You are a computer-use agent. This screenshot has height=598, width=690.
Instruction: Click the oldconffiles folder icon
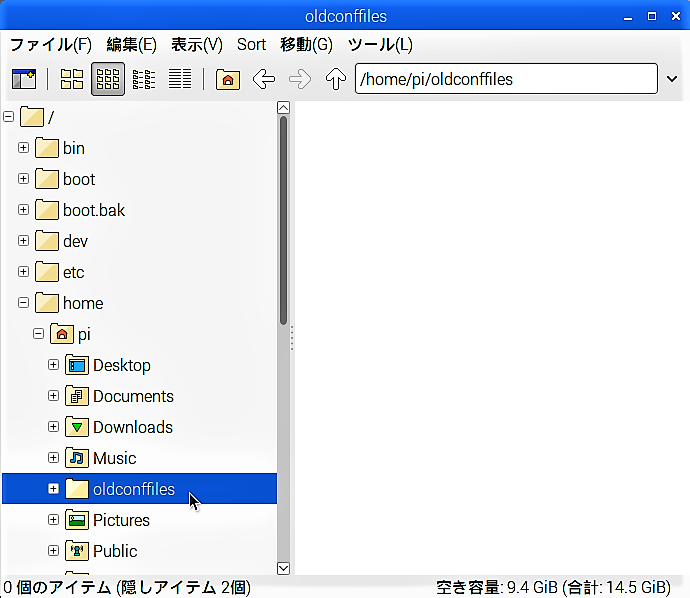click(x=77, y=489)
